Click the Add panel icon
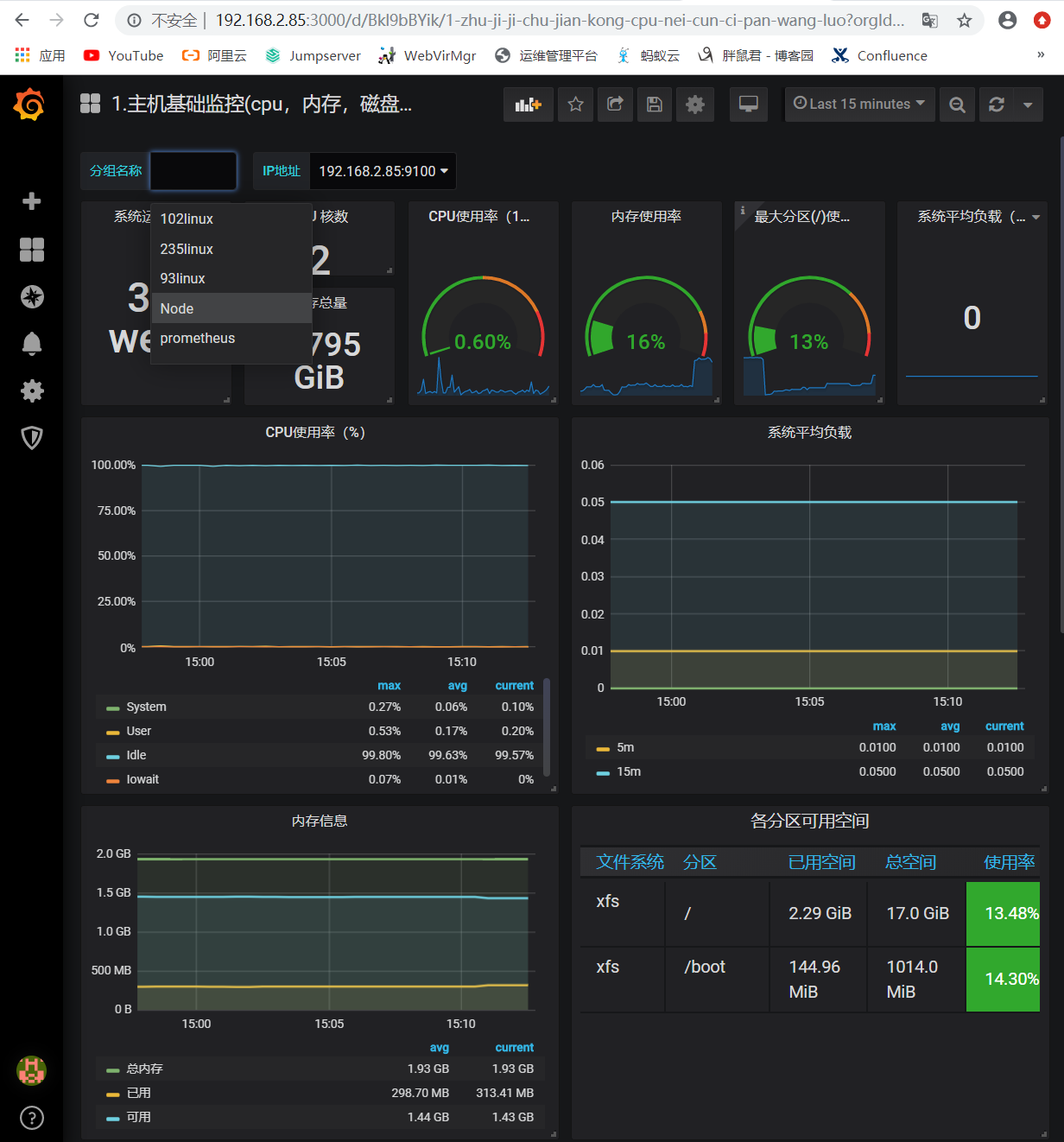The height and width of the screenshot is (1142, 1064). (528, 105)
